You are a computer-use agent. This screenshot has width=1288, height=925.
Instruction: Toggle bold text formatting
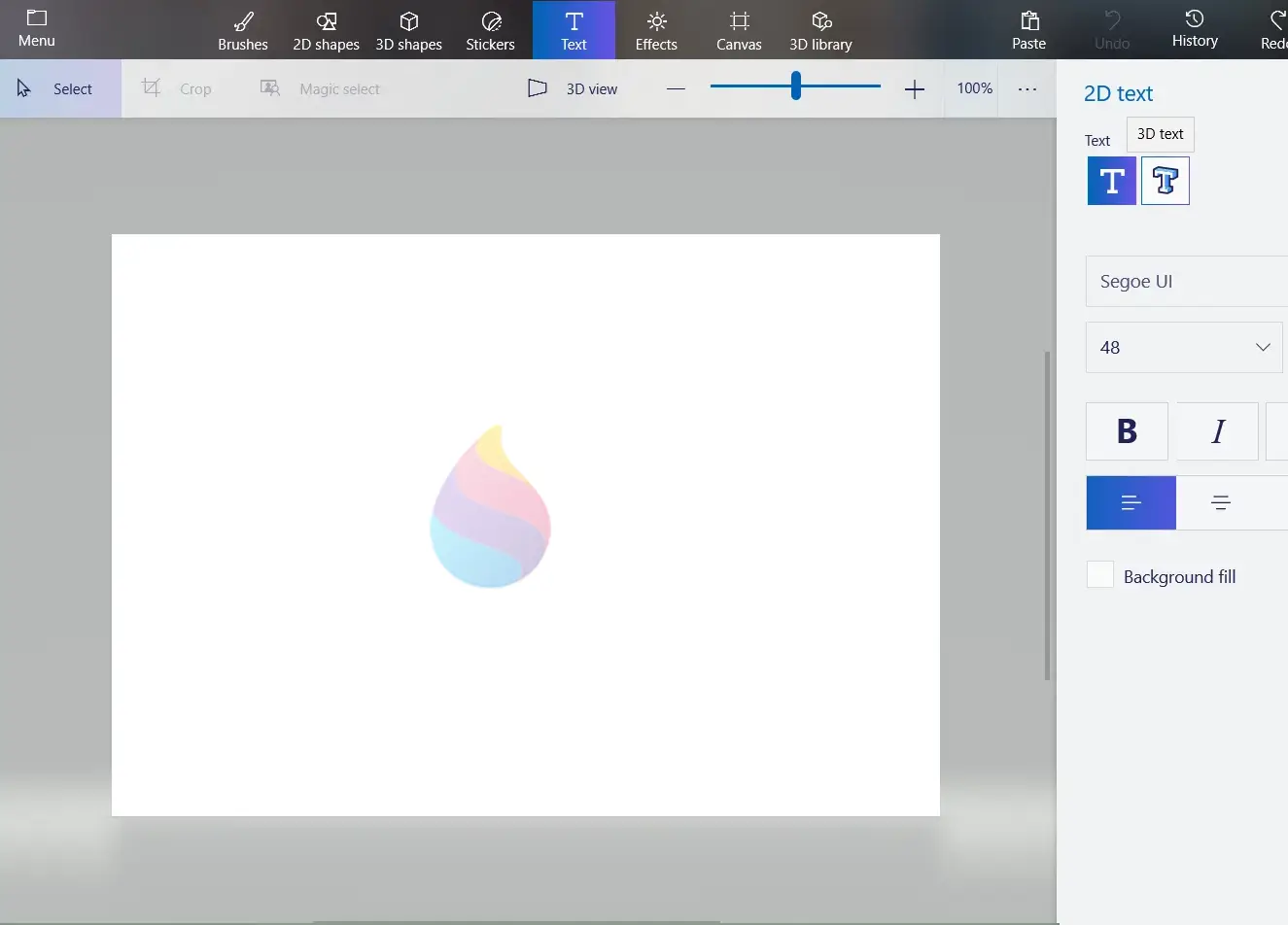click(x=1127, y=431)
